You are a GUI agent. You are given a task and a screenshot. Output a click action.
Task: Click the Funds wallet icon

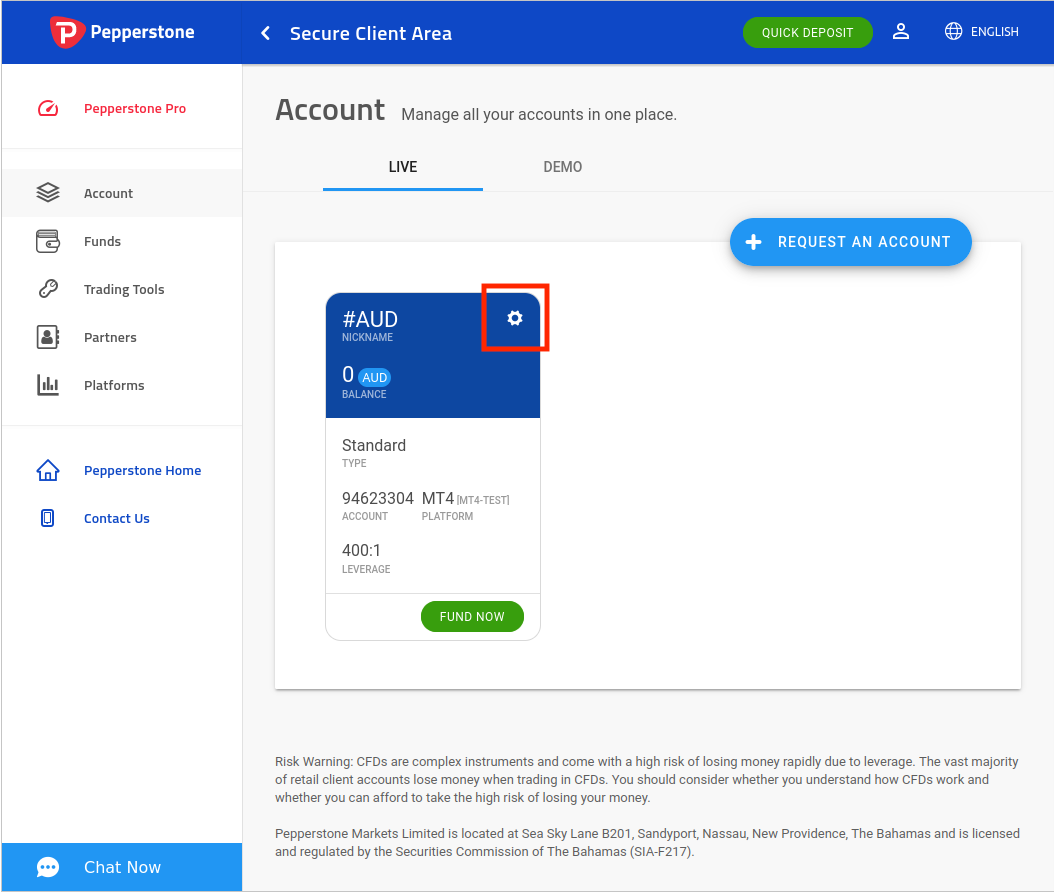coord(48,241)
